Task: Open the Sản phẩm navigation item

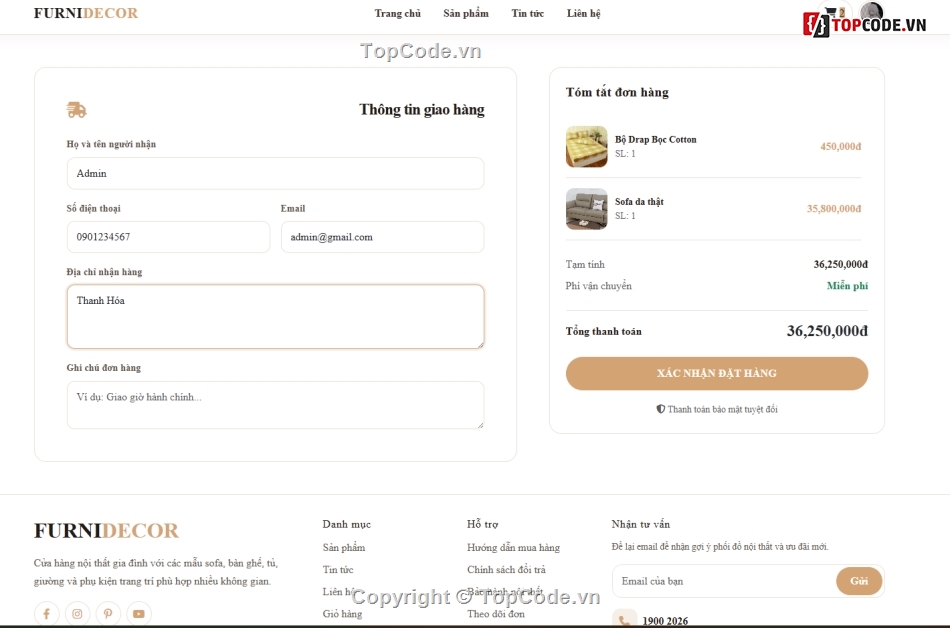Action: coord(466,13)
